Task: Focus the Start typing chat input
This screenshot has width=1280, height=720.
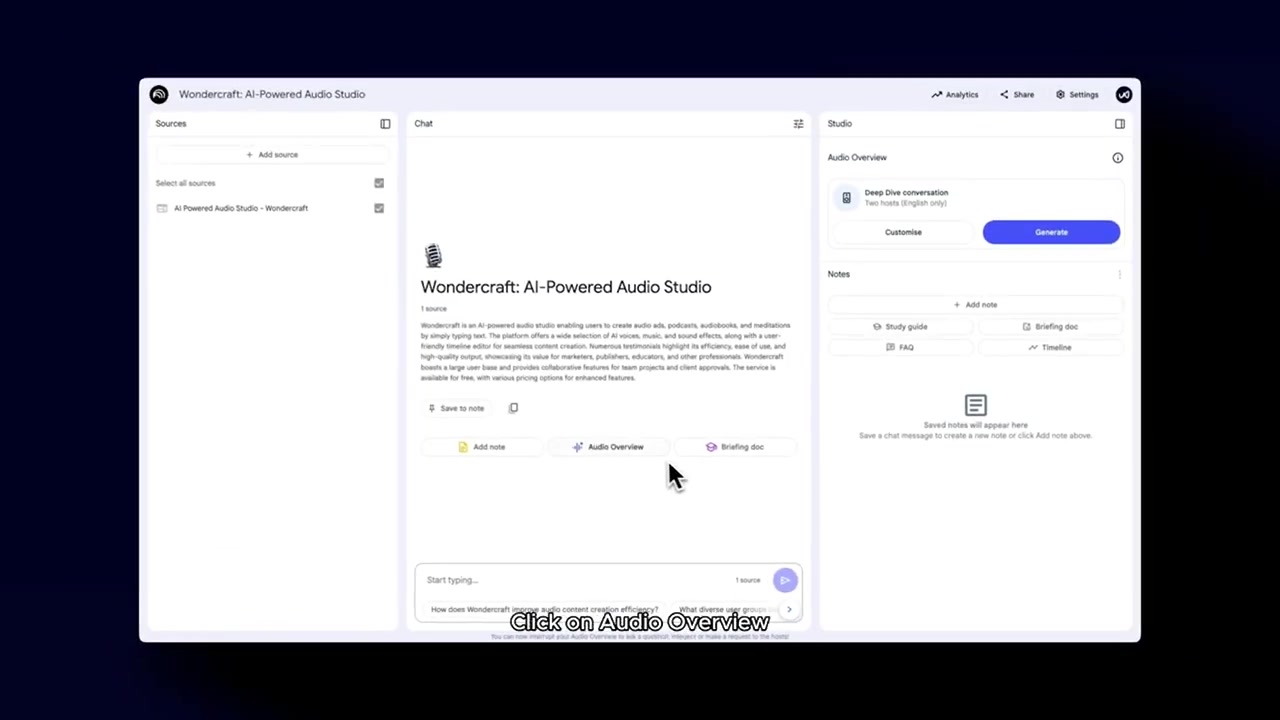Action: (575, 580)
